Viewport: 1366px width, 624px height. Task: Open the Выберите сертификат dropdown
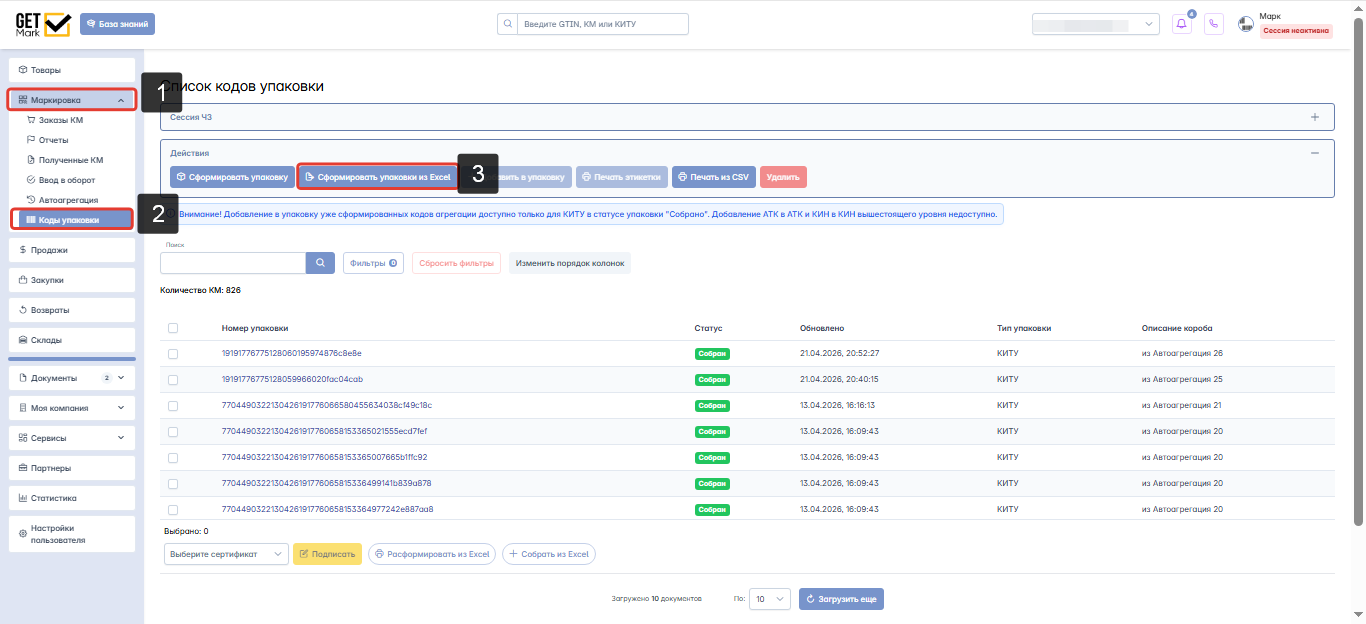pyautogui.click(x=226, y=554)
